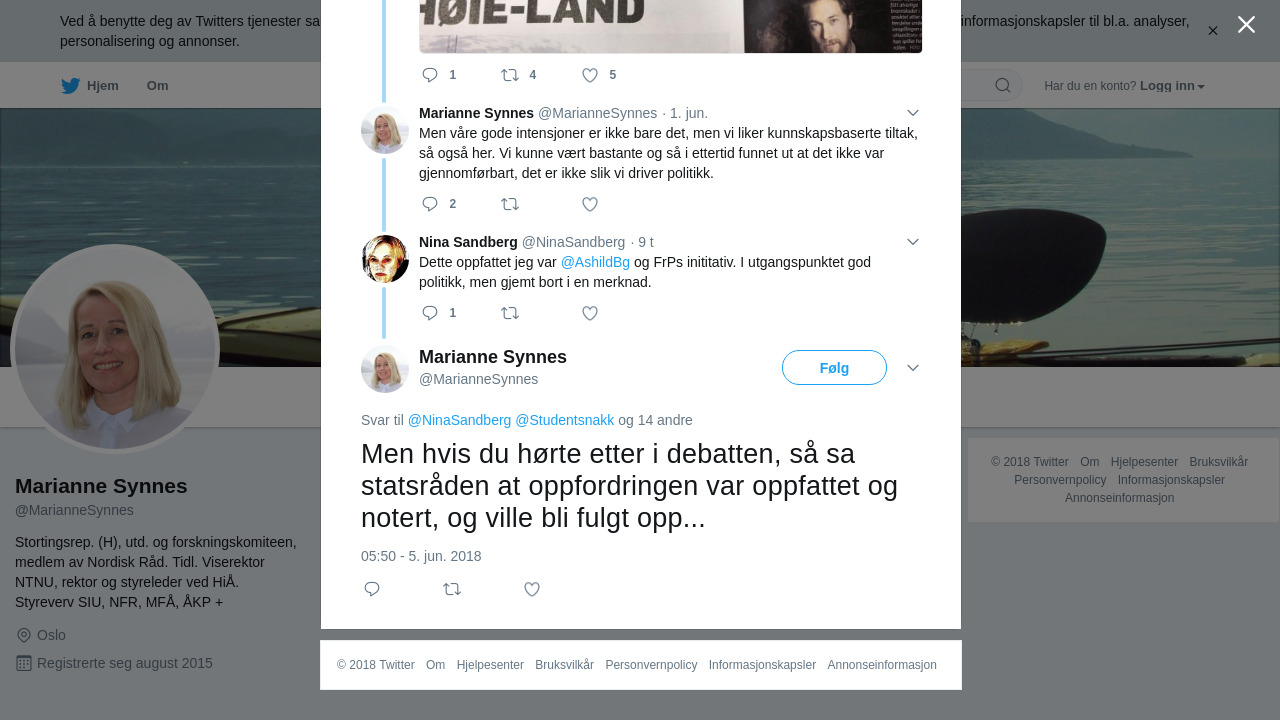This screenshot has width=1280, height=720.
Task: Expand options for Nina Sandberg's tweet
Action: (912, 242)
